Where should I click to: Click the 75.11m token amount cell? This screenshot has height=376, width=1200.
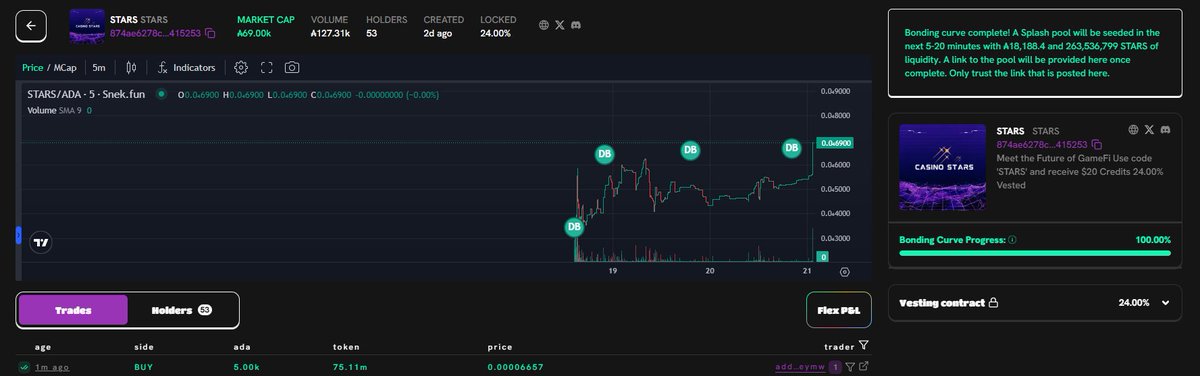[350, 368]
